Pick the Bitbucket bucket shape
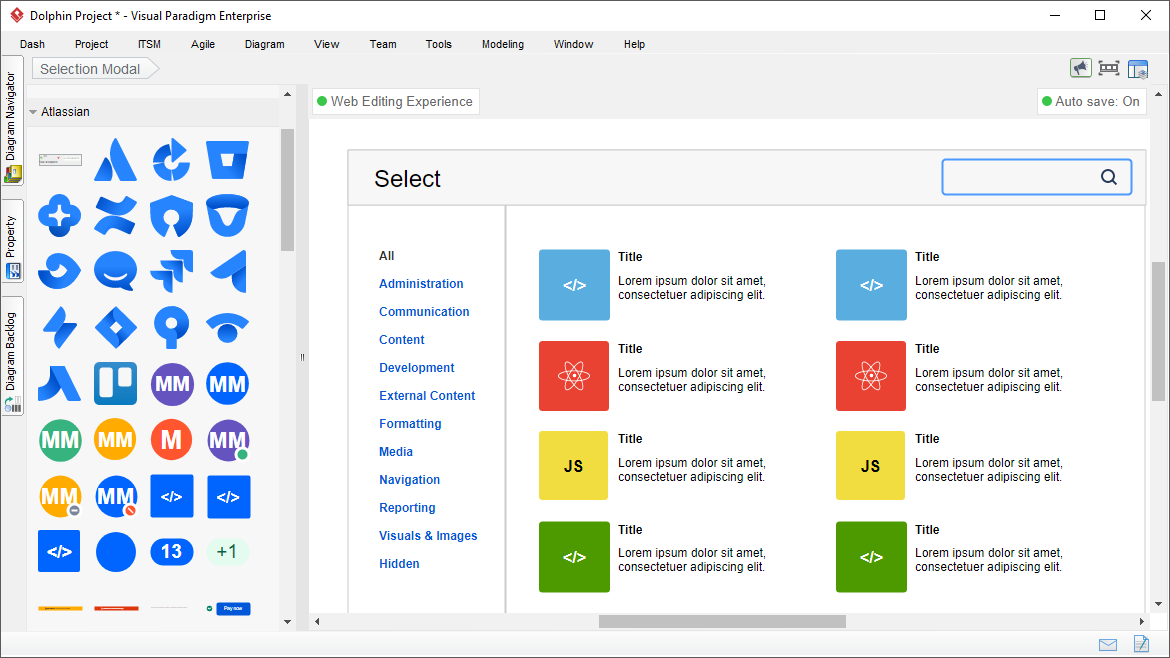Screen dimensions: 1170x658 point(228,160)
